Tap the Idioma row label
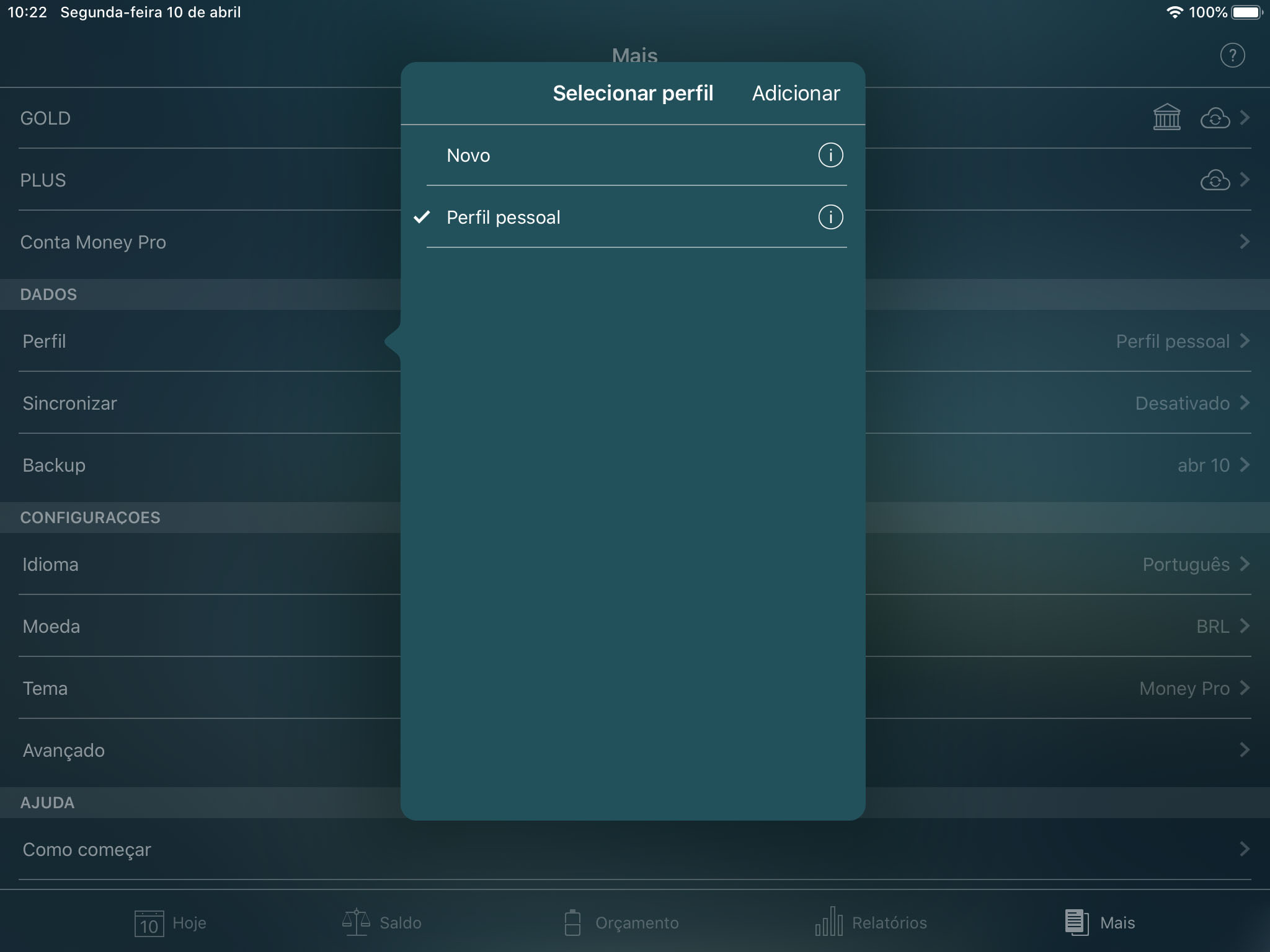 click(50, 564)
